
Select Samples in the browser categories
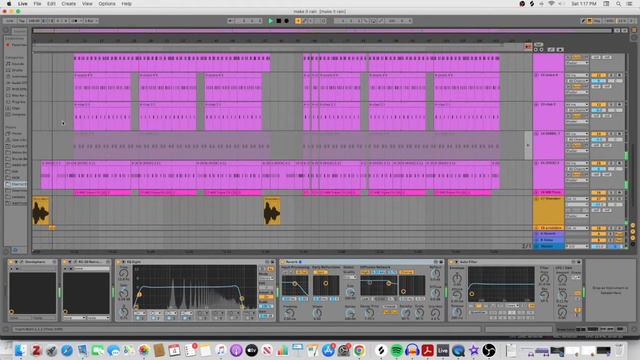18,114
